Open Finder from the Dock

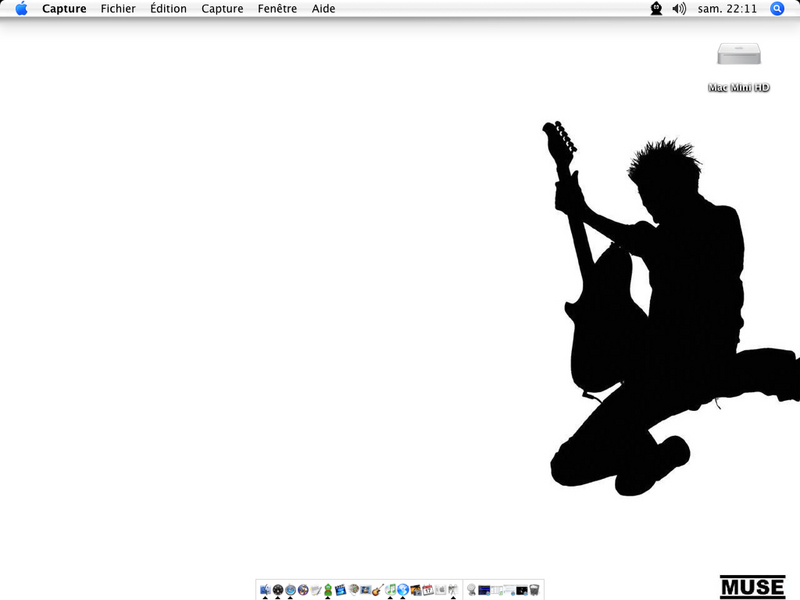point(265,590)
